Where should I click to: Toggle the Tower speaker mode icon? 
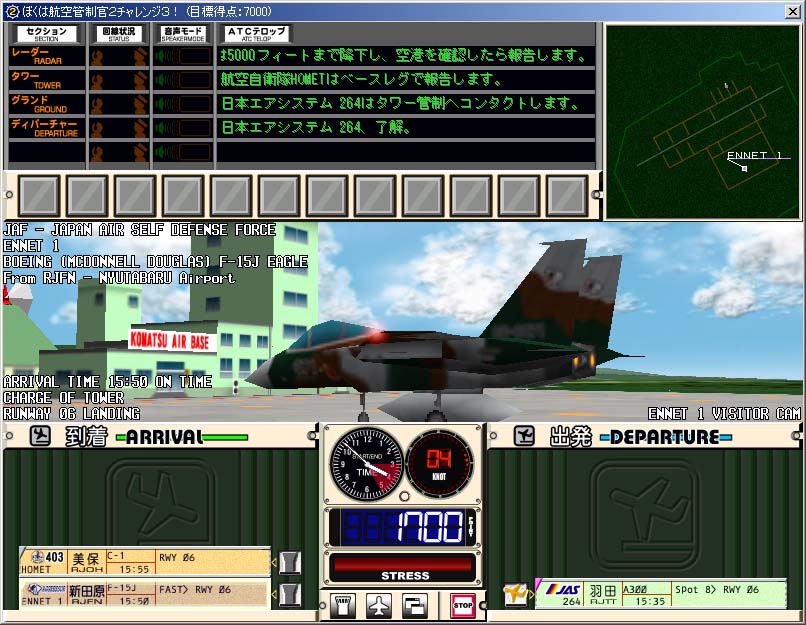point(183,80)
